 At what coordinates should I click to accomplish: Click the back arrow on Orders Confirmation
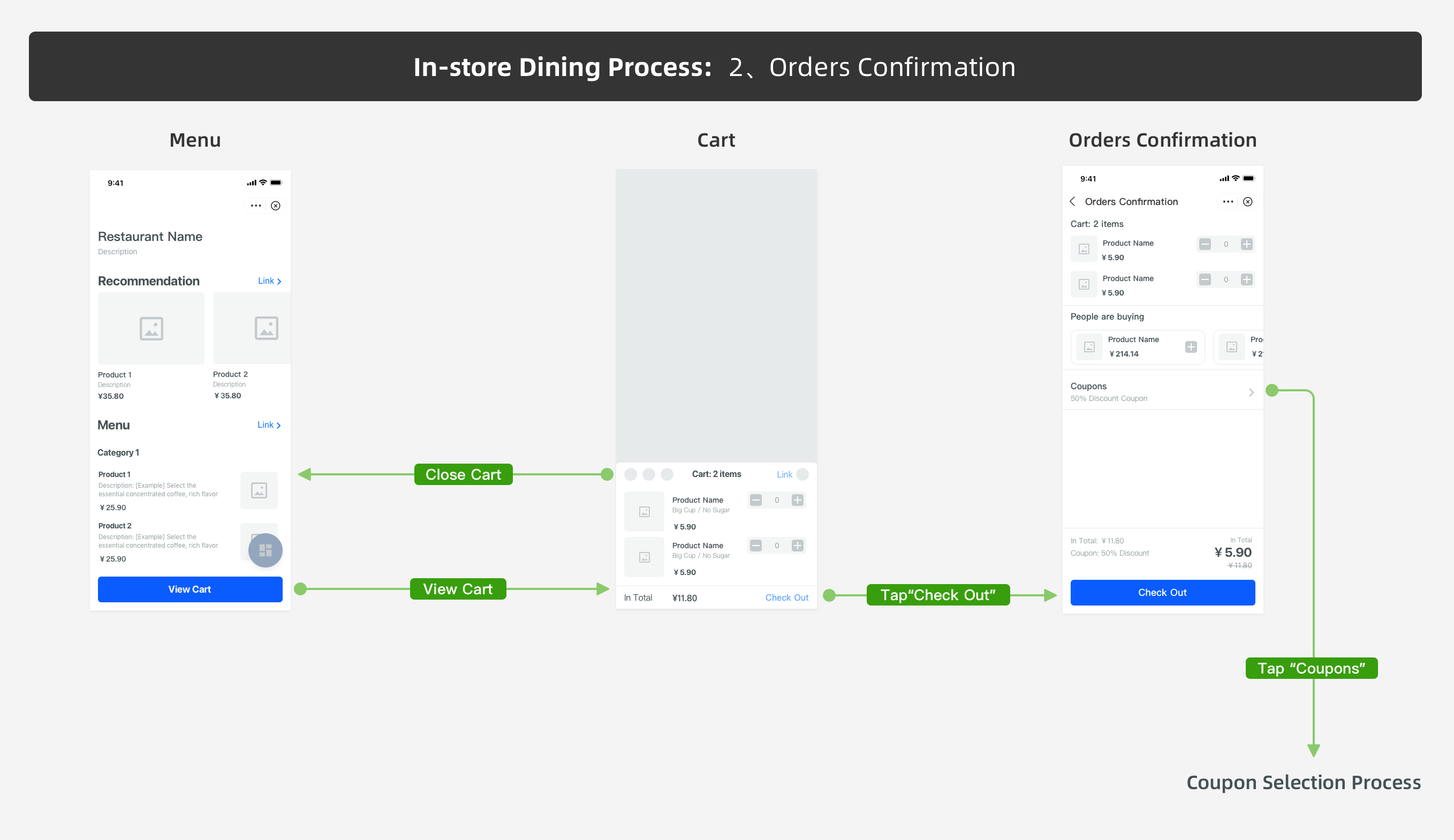coord(1073,201)
